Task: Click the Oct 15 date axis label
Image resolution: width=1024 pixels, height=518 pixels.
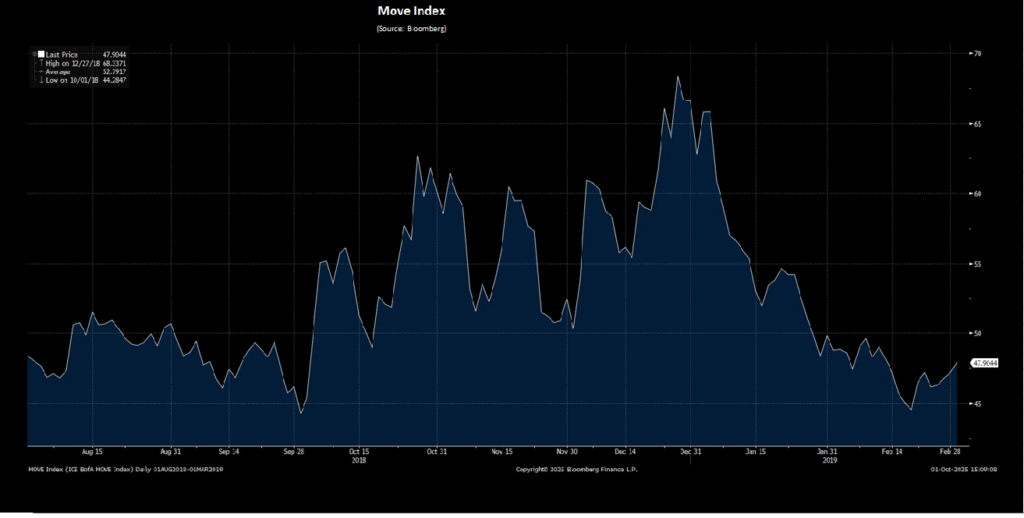Action: click(359, 452)
